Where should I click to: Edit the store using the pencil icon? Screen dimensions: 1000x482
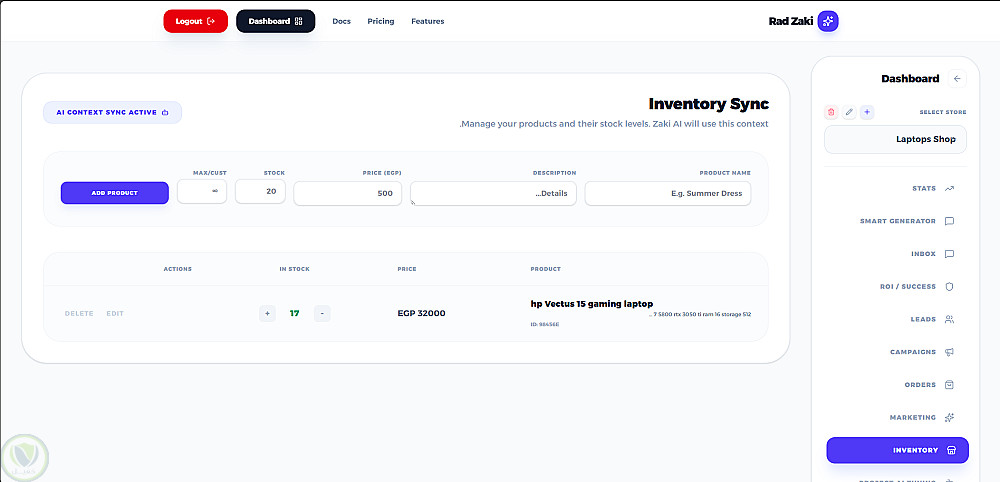(849, 112)
